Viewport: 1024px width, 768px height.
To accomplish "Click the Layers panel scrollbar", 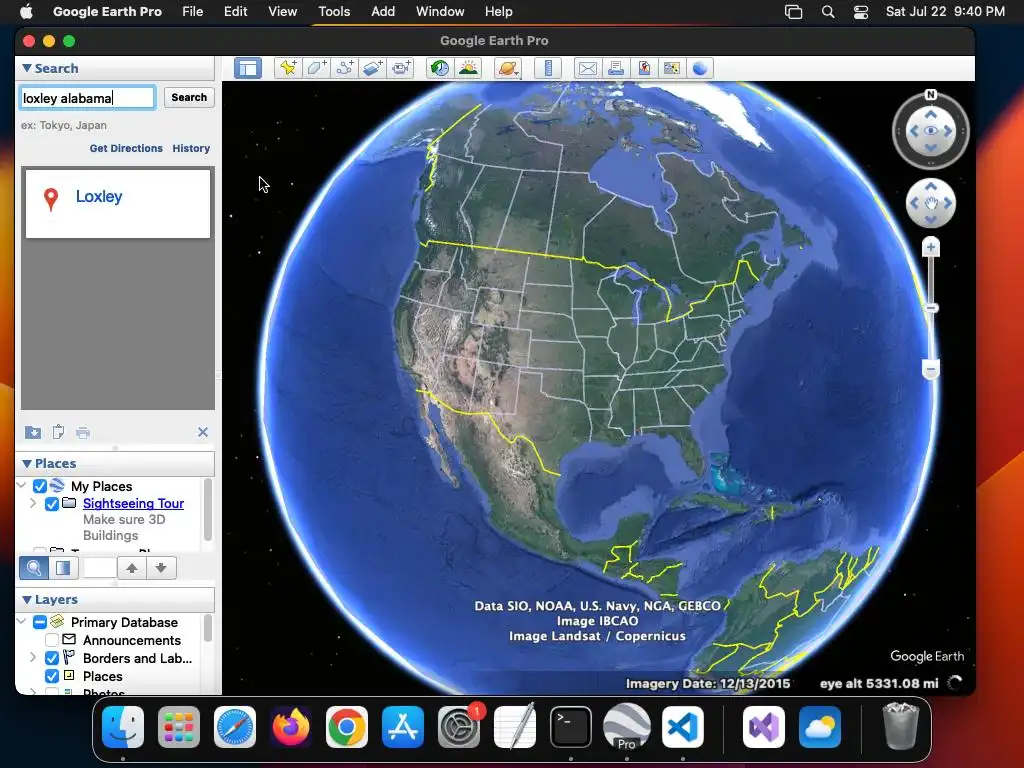I will 208,628.
